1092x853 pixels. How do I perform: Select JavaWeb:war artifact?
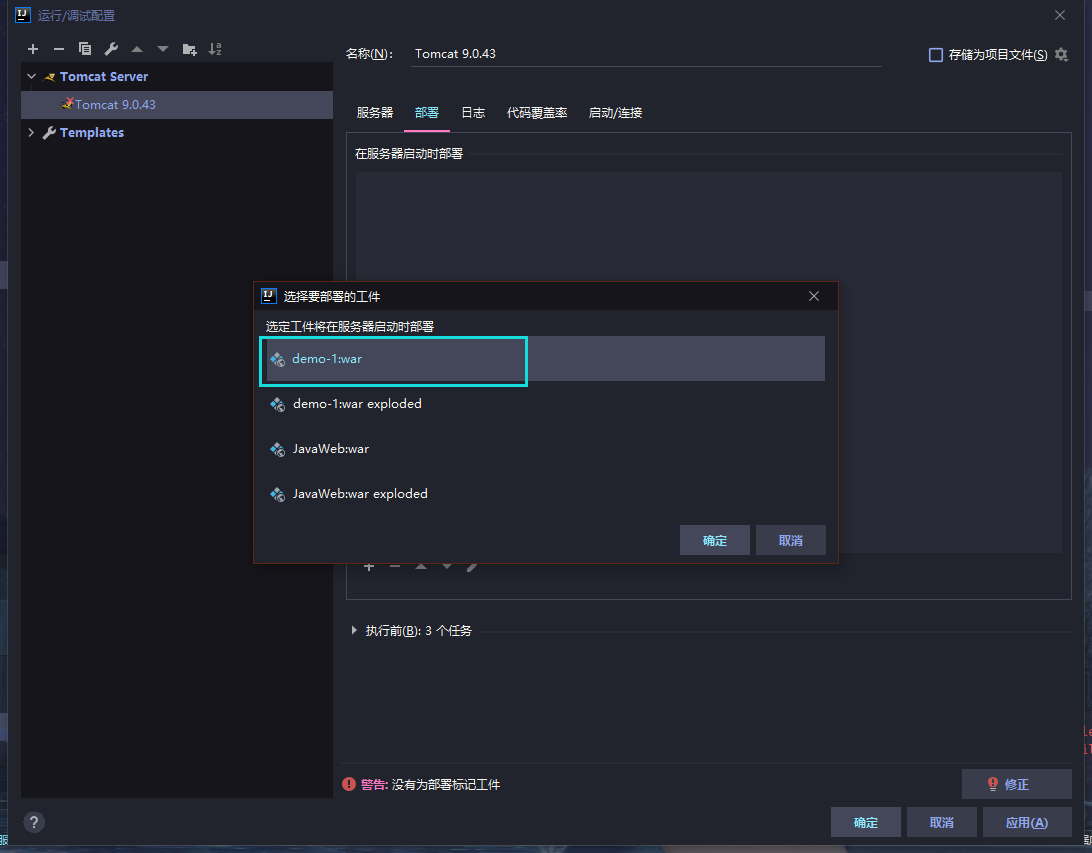point(545,449)
